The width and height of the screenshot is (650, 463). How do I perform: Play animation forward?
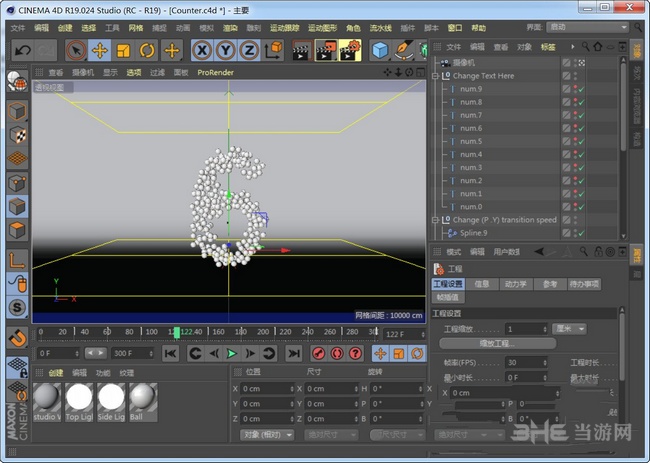pyautogui.click(x=232, y=354)
